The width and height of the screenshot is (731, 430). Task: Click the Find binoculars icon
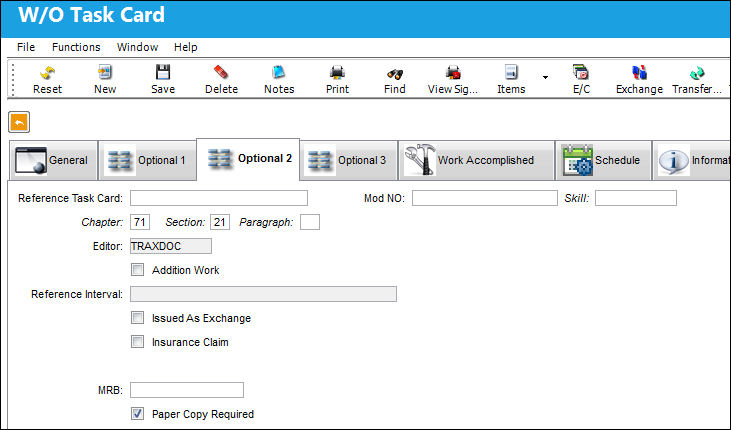tap(395, 74)
